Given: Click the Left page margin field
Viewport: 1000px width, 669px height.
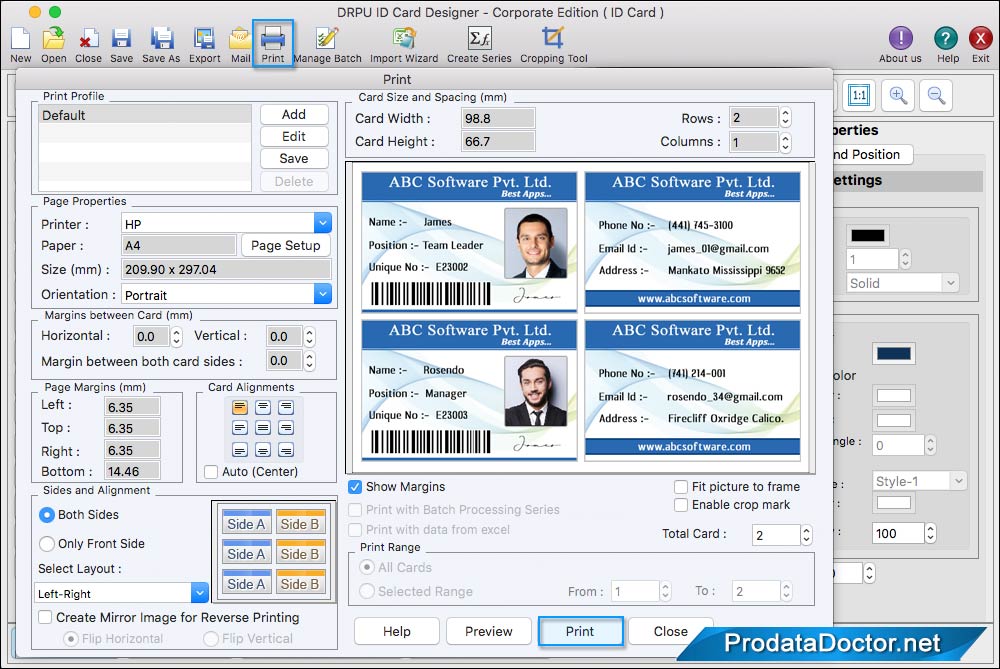Looking at the screenshot, I should [x=132, y=407].
